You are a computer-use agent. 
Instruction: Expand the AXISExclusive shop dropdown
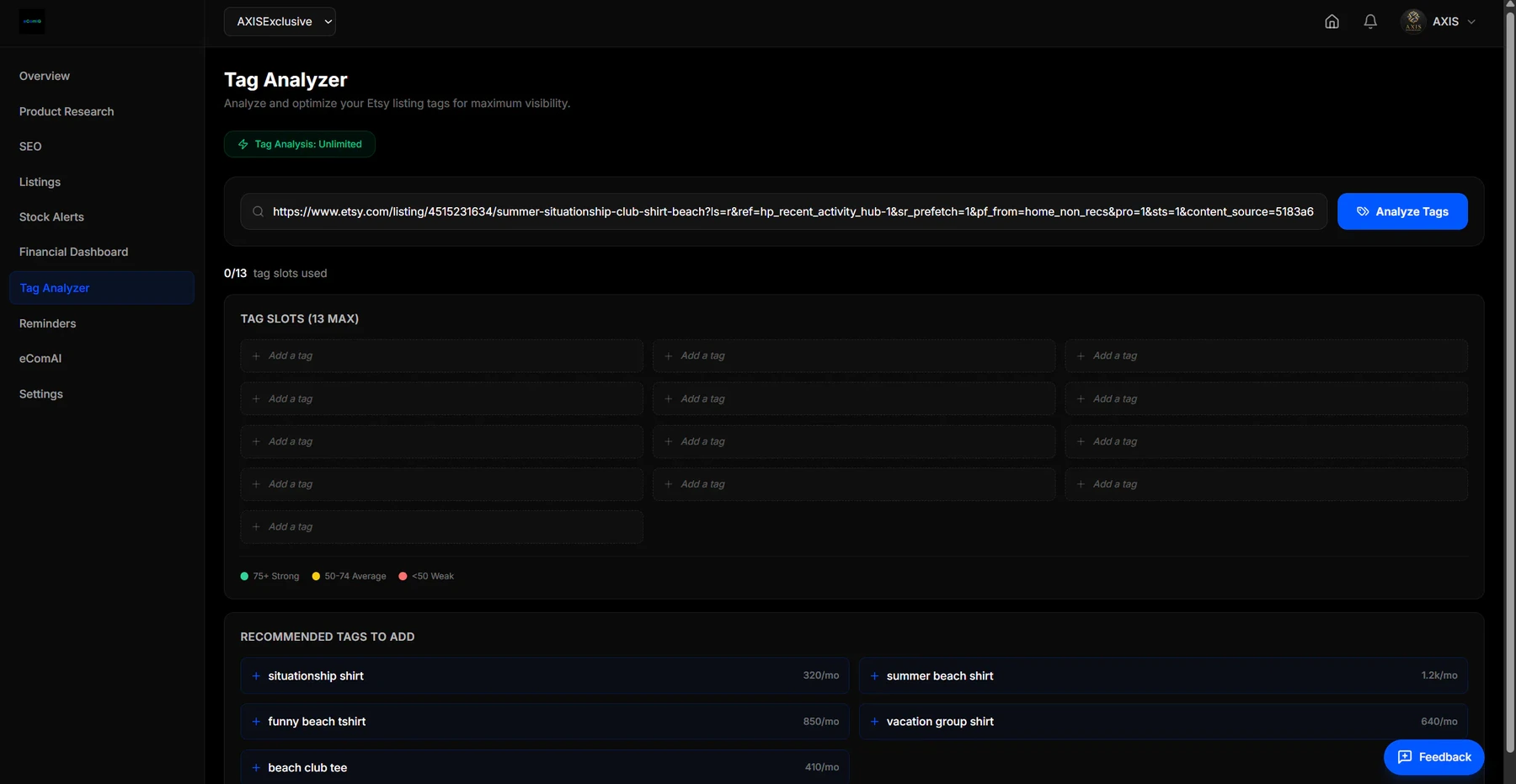(x=280, y=22)
